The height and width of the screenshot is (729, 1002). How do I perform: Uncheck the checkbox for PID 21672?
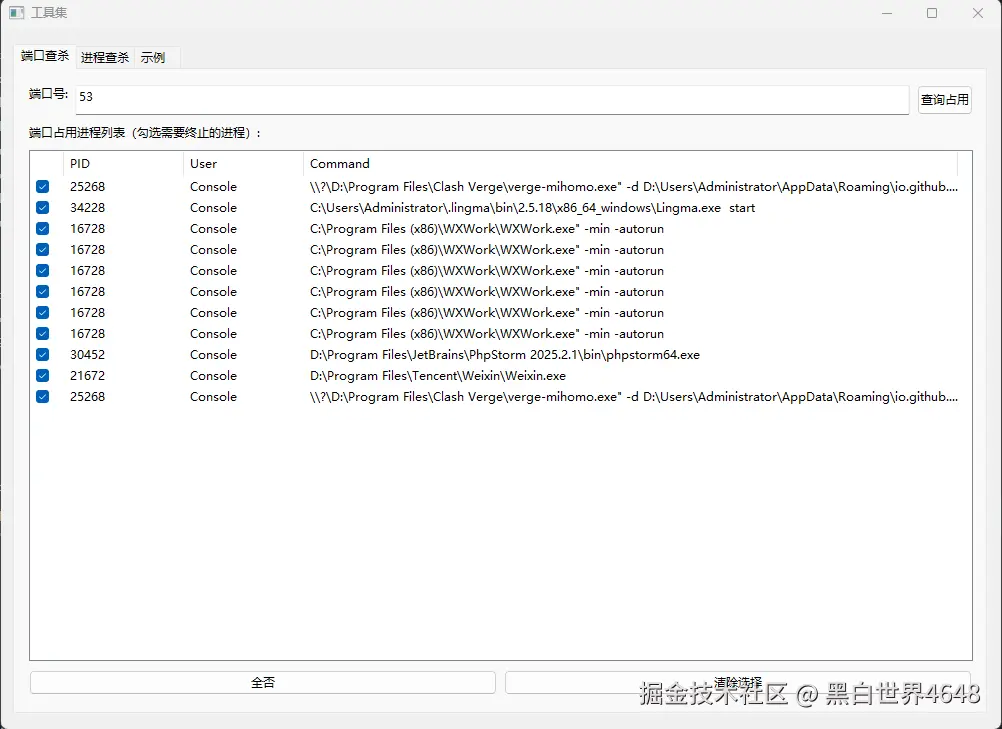click(x=43, y=376)
